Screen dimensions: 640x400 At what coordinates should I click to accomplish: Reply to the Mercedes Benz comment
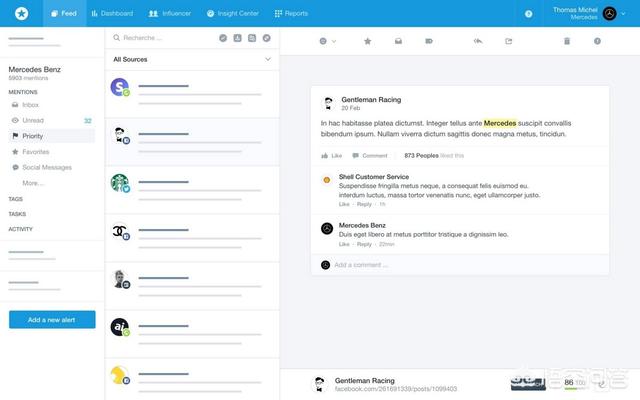364,244
